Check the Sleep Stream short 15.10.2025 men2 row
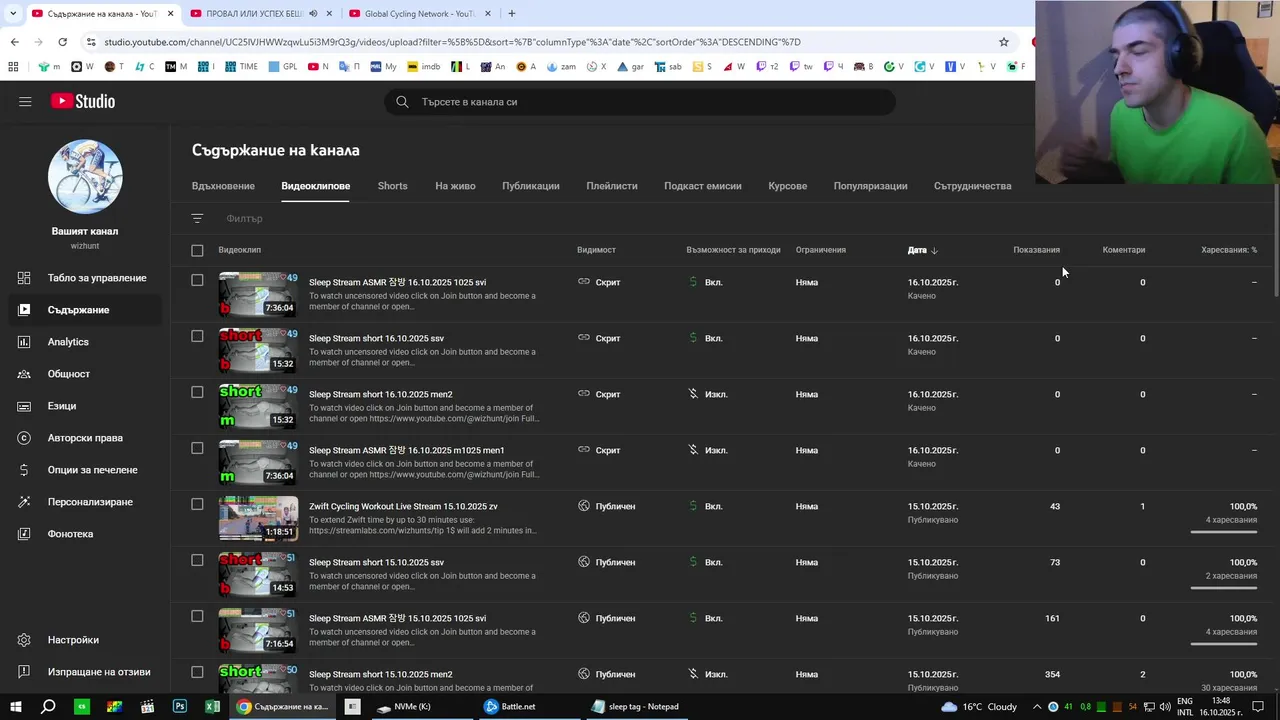Screen dimensions: 1280x720 pos(197,672)
